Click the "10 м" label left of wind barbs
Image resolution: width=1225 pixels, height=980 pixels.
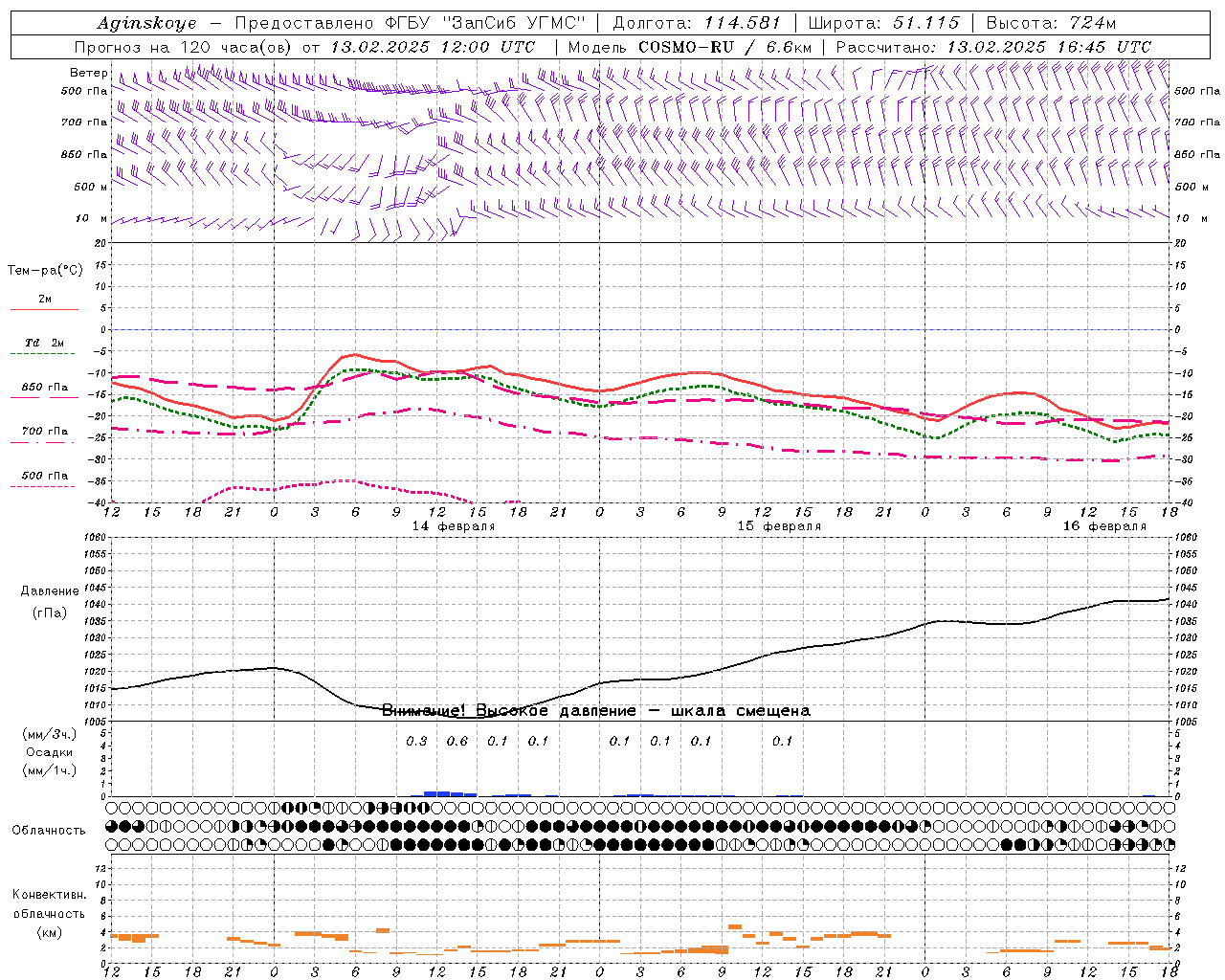tap(91, 218)
